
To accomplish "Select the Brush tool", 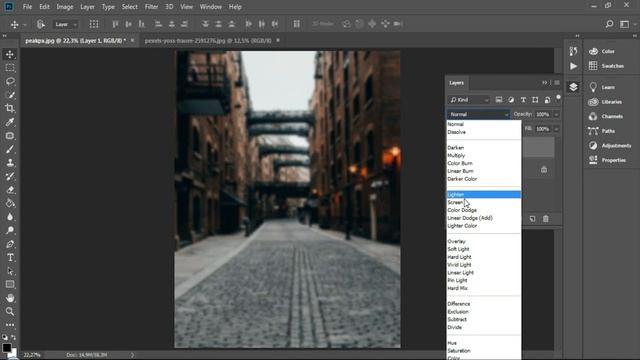I will (x=10, y=149).
